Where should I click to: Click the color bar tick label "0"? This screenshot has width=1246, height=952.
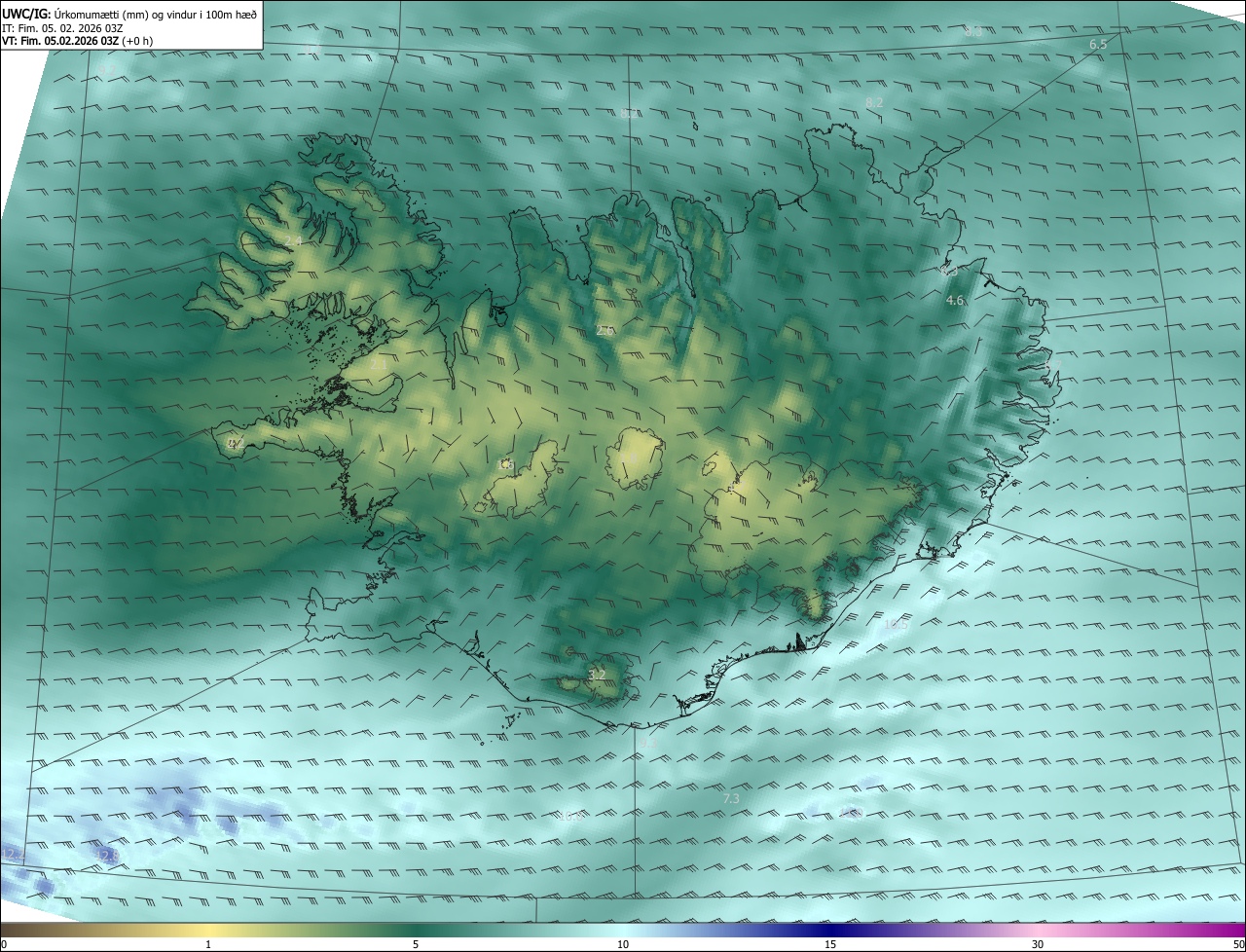click(4, 944)
